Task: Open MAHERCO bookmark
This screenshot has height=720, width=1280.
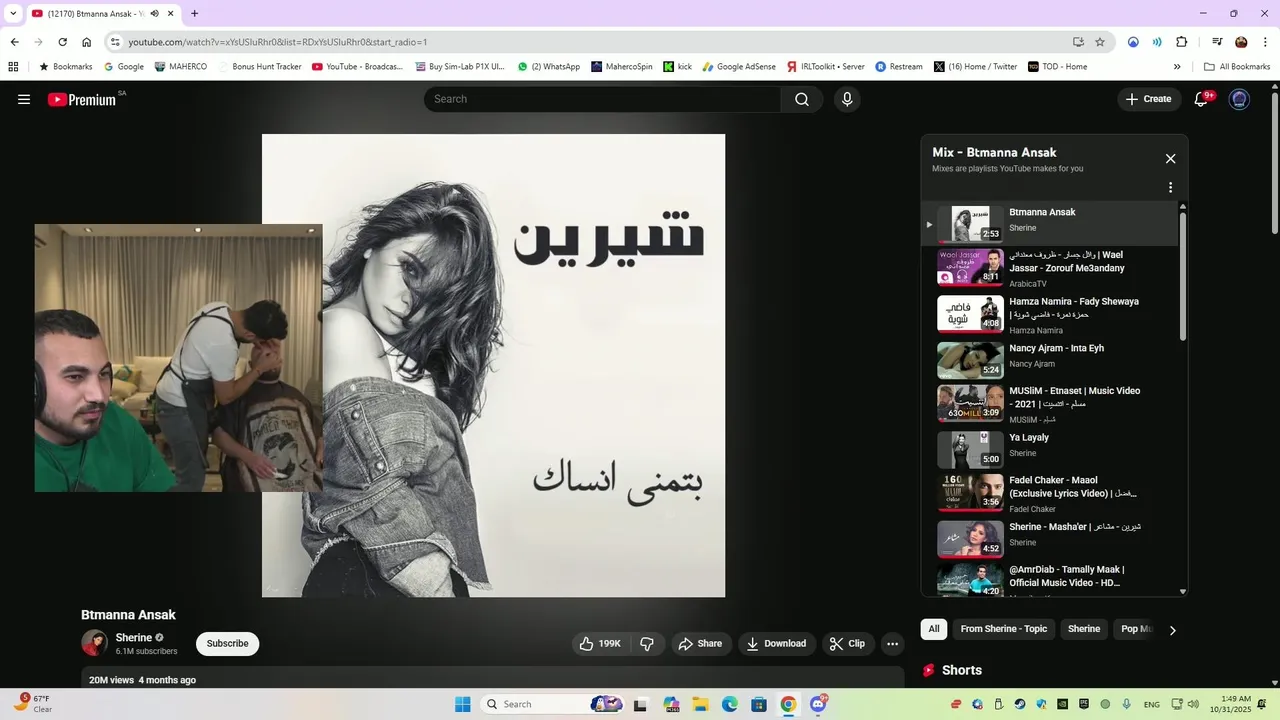Action: (x=181, y=67)
